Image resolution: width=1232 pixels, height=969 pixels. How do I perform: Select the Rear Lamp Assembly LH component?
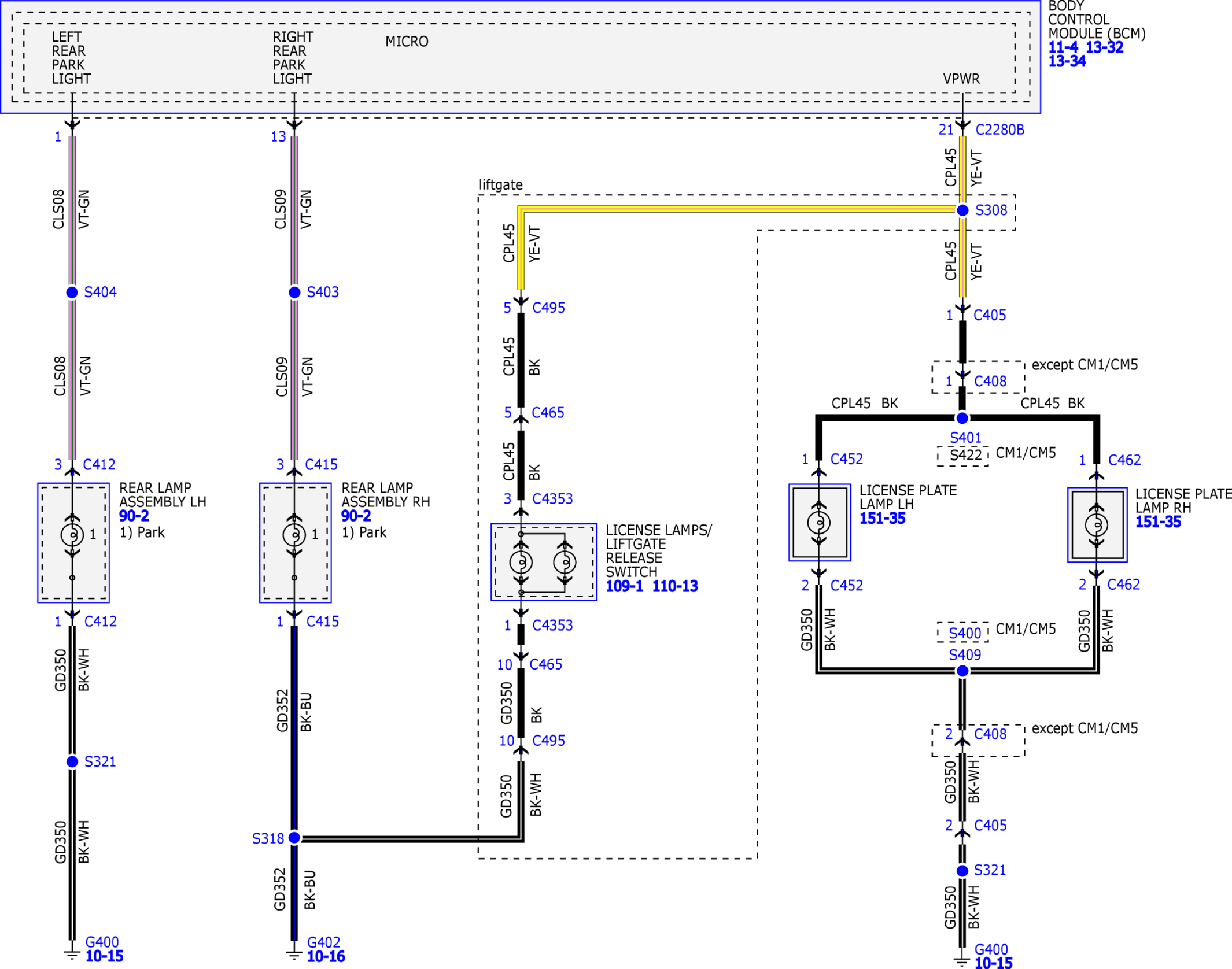point(73,543)
